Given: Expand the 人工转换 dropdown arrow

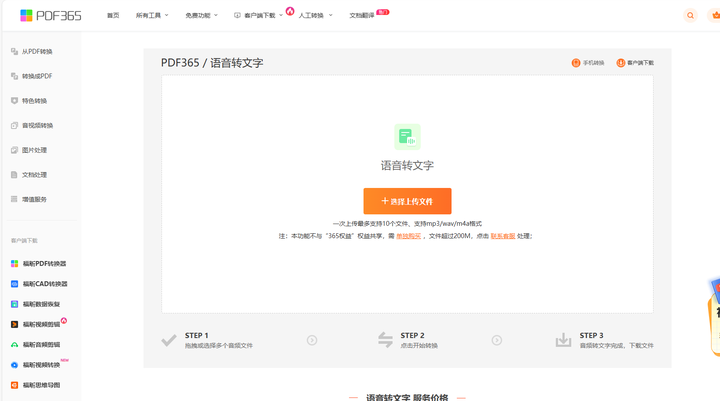Looking at the screenshot, I should tap(331, 16).
